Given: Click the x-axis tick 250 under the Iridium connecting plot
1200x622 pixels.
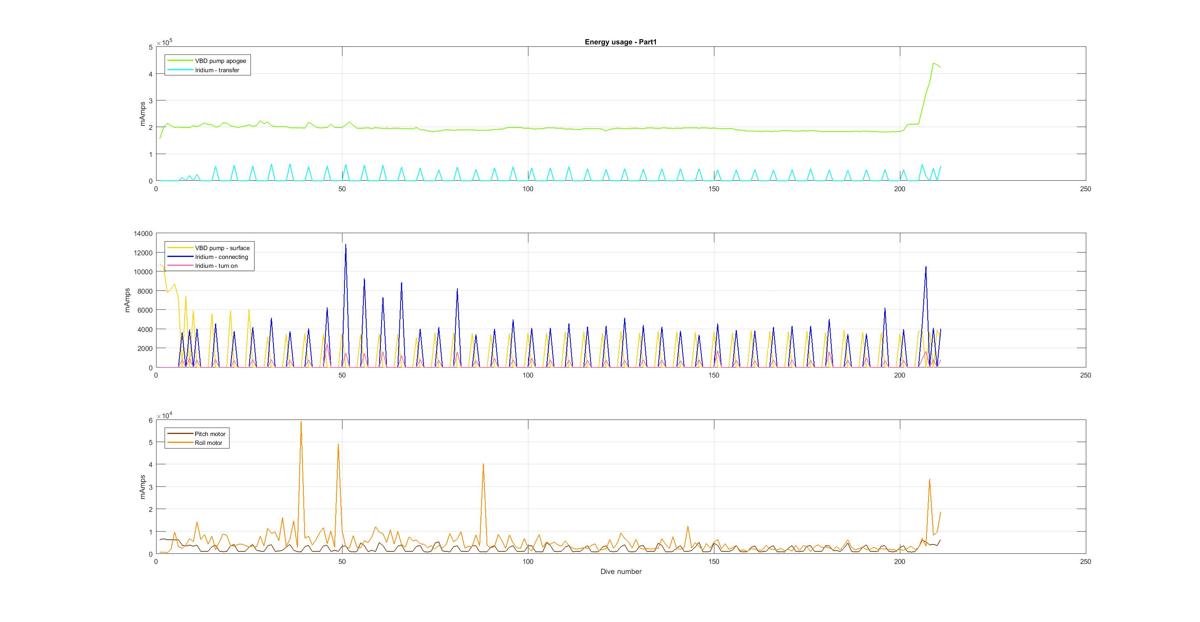Looking at the screenshot, I should coord(1085,375).
